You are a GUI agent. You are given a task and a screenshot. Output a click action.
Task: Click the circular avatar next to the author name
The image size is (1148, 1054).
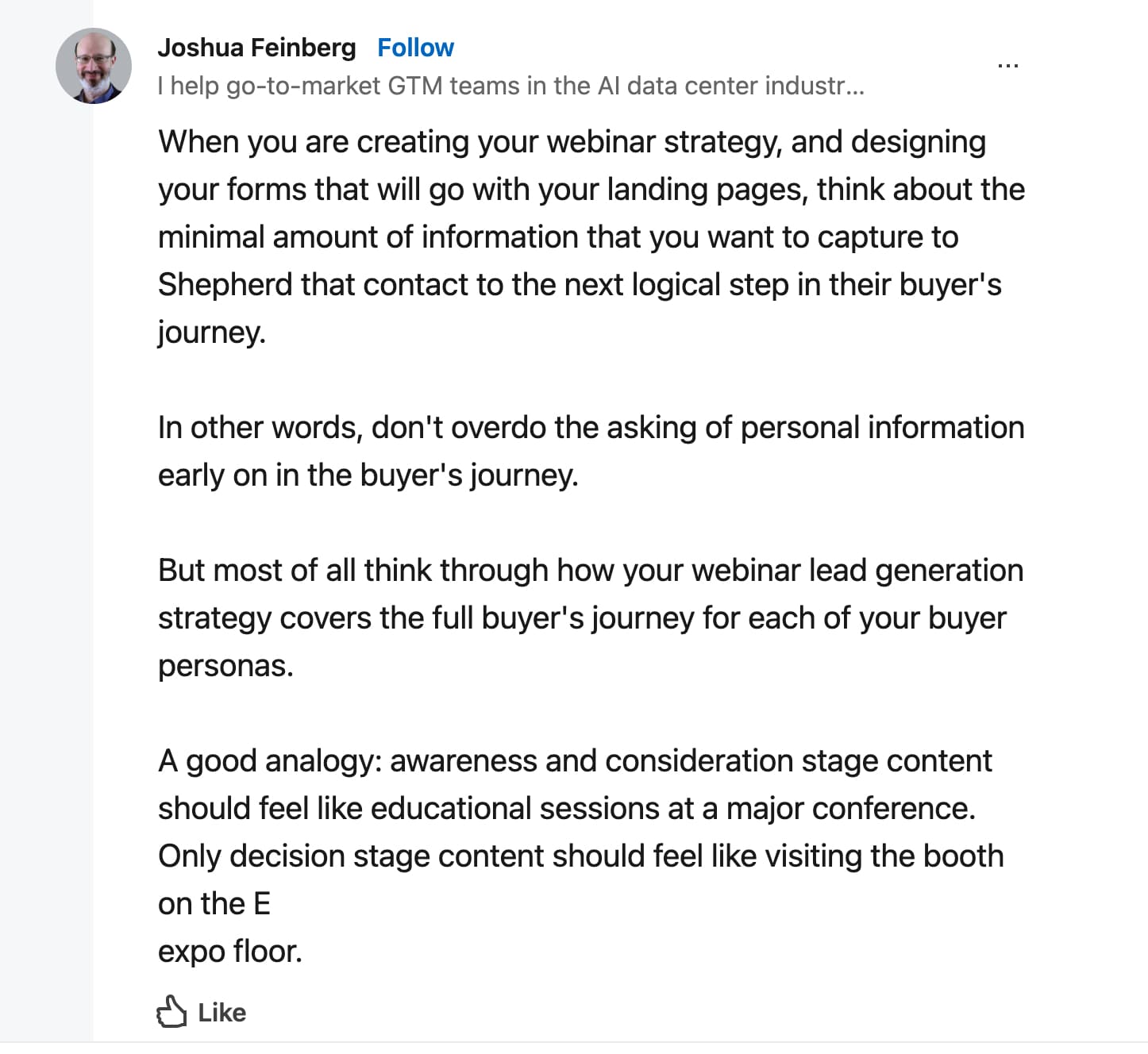point(93,67)
